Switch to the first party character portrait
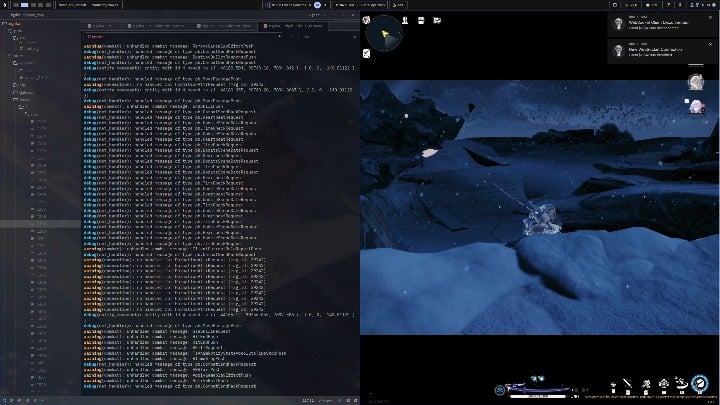This screenshot has width=720, height=405. pyautogui.click(x=695, y=82)
